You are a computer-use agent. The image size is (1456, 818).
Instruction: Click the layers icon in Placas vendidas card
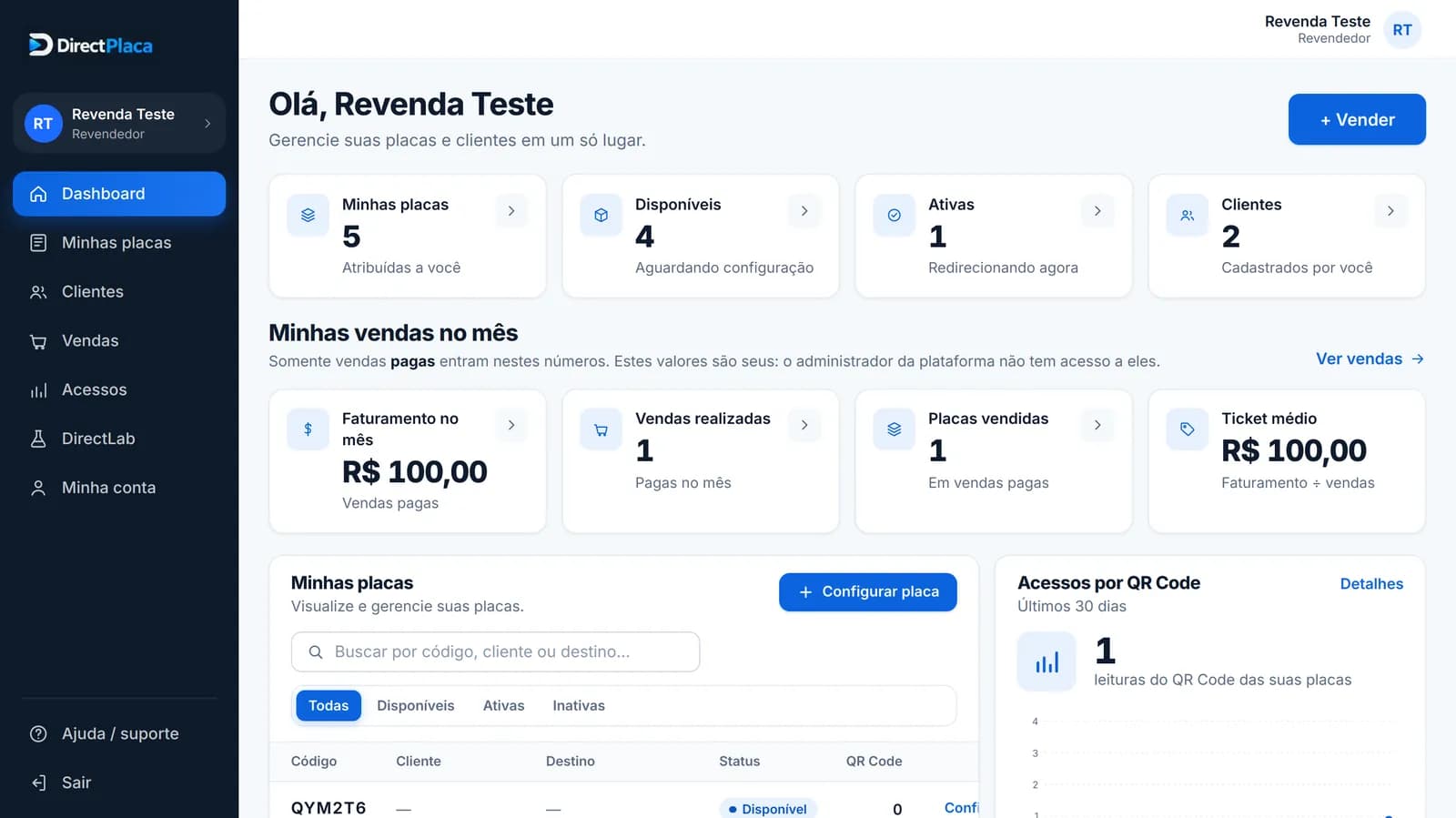click(895, 429)
